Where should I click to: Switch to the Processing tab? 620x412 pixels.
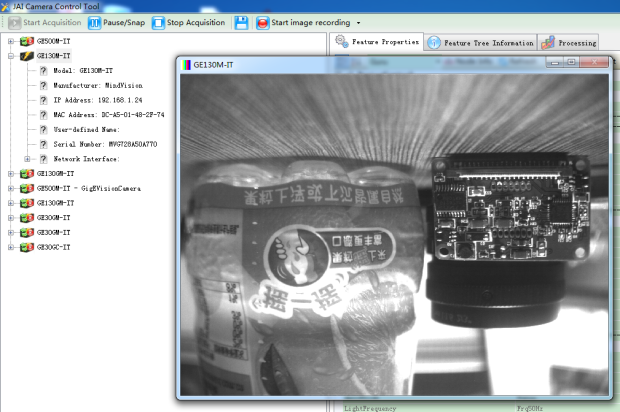569,43
